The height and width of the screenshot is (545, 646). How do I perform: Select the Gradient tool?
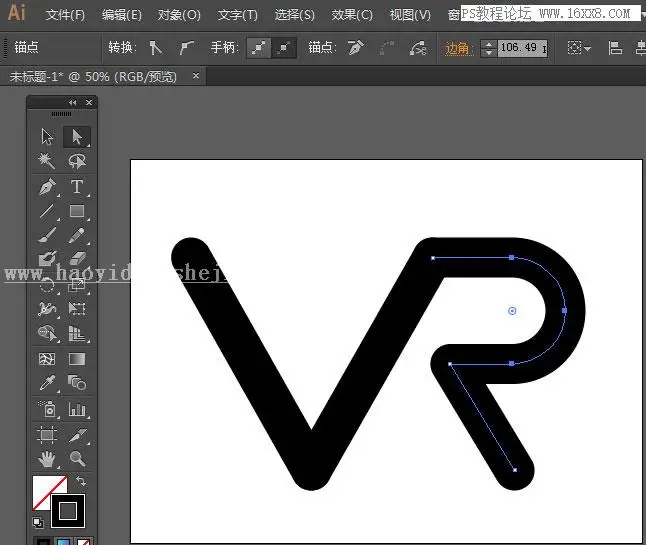77,359
